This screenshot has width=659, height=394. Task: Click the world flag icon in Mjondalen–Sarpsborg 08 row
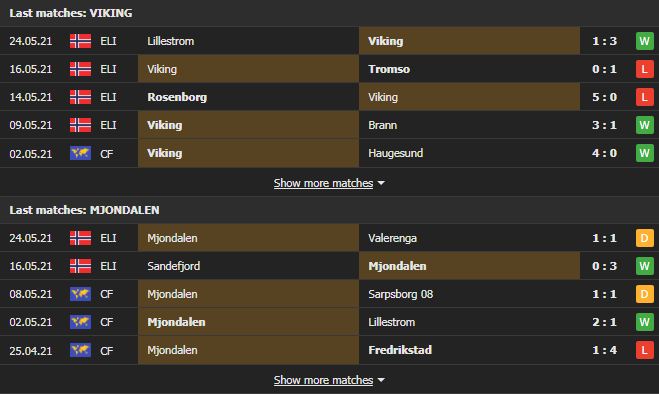(x=80, y=294)
